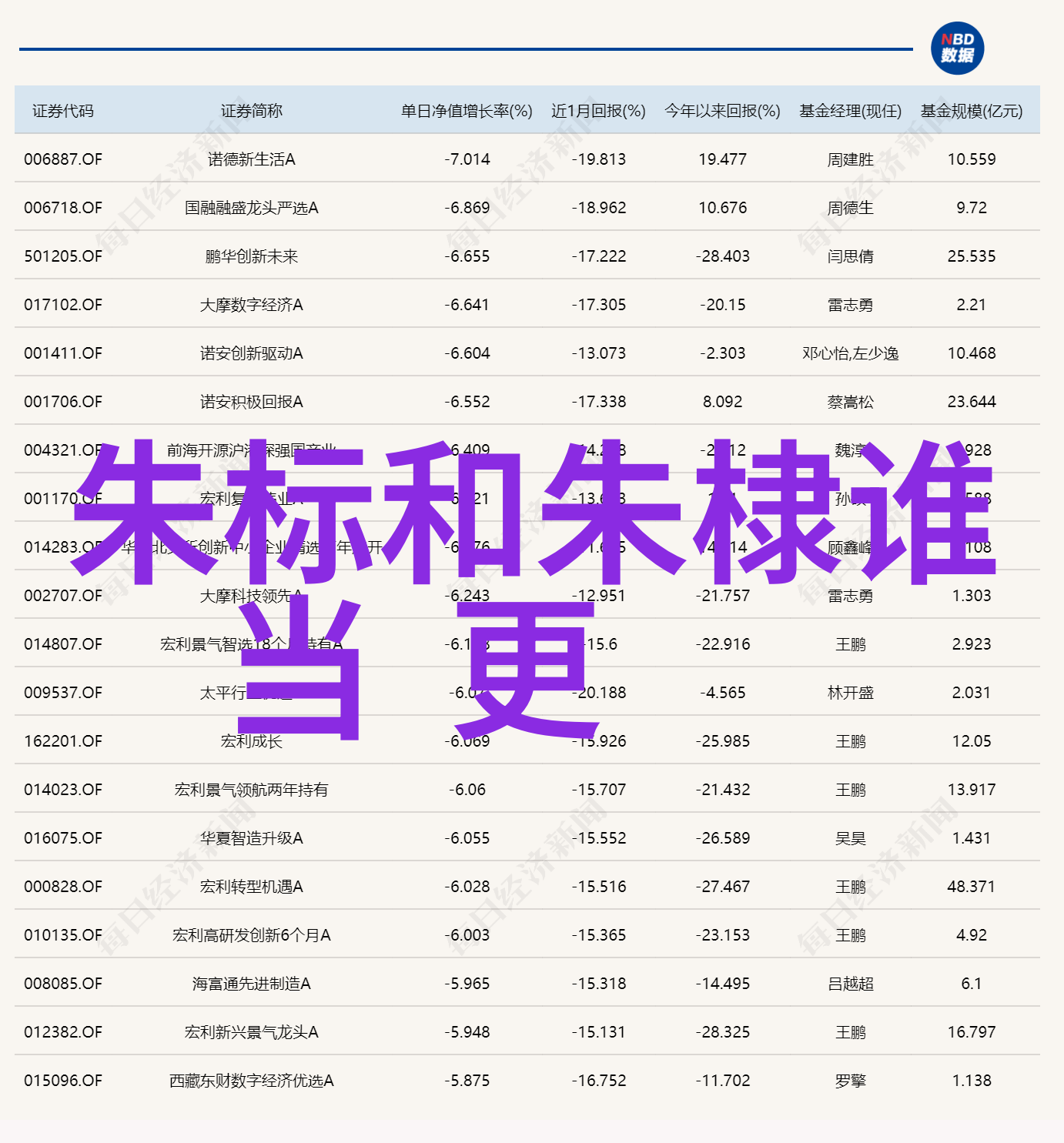Select code 017102.OF
The width and height of the screenshot is (1064, 1143).
click(63, 305)
